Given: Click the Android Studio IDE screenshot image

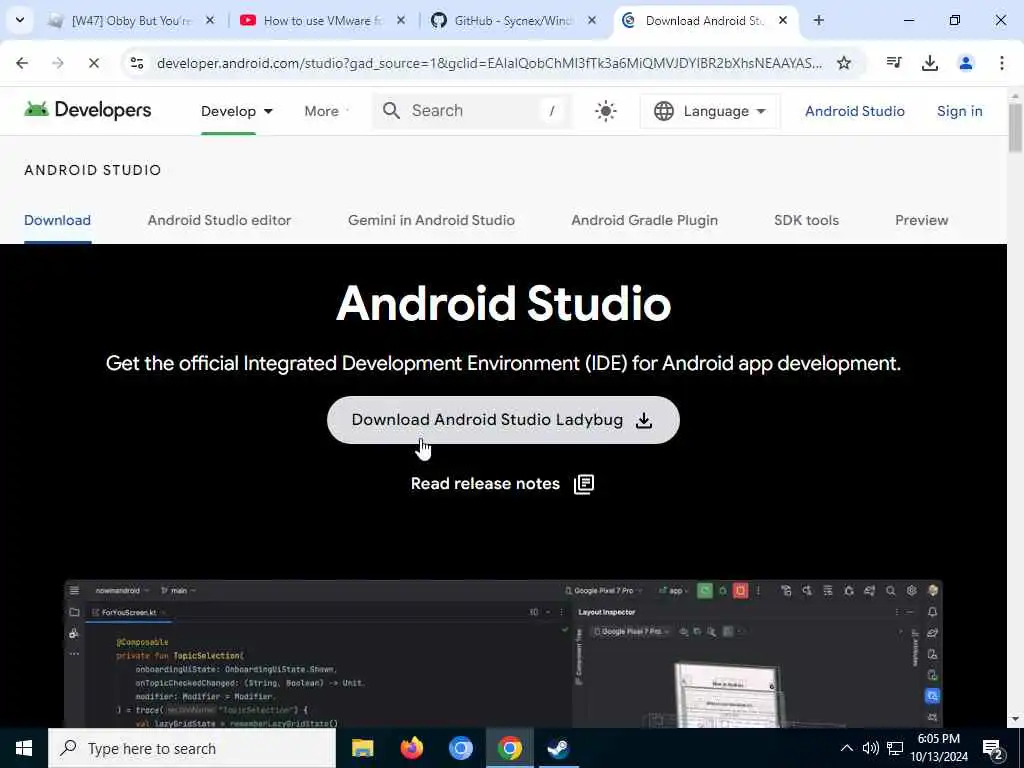Looking at the screenshot, I should coord(503,653).
